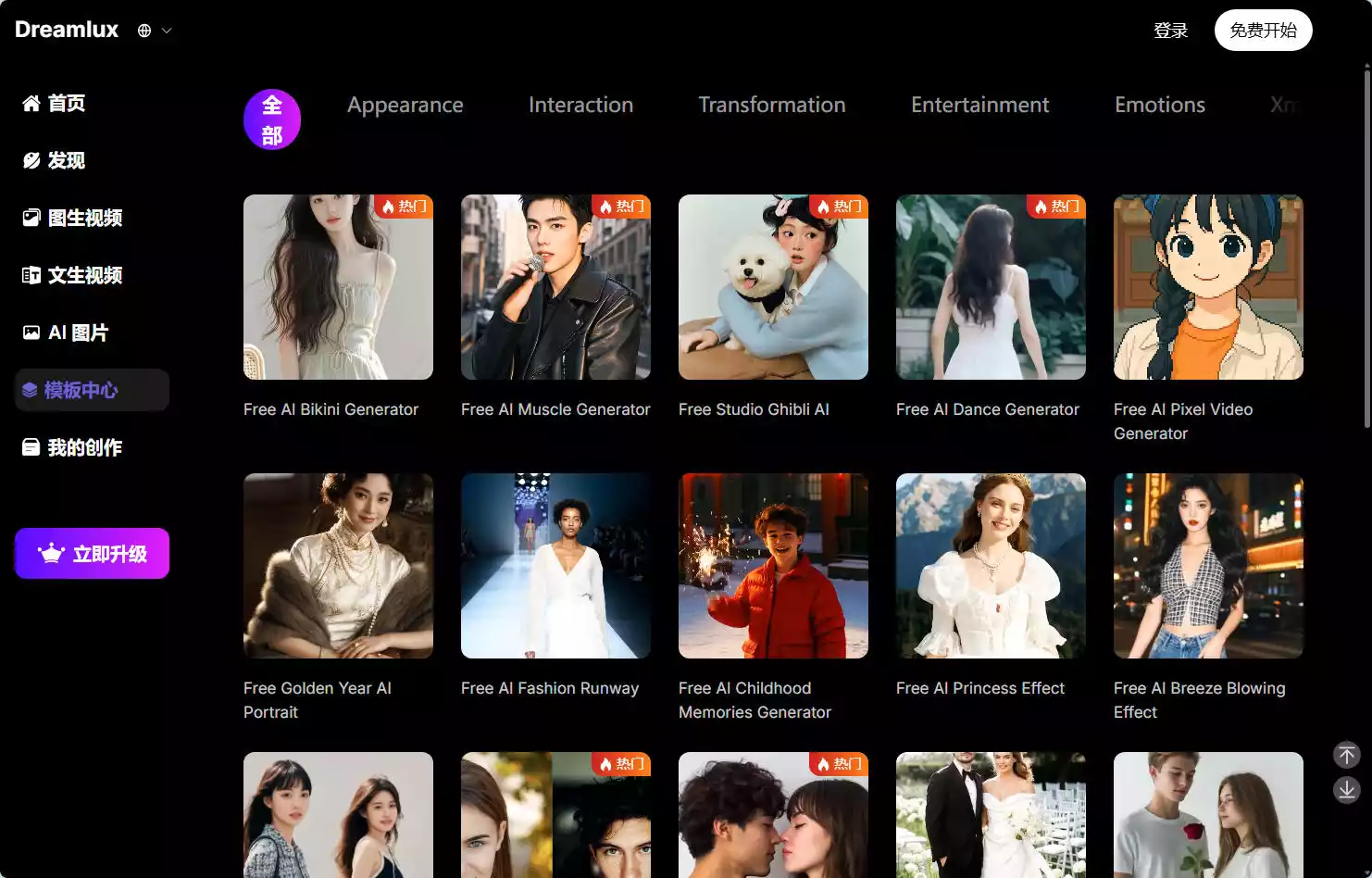The width and height of the screenshot is (1372, 878).
Task: Go to Dreamlux logo home
Action: pos(67,30)
